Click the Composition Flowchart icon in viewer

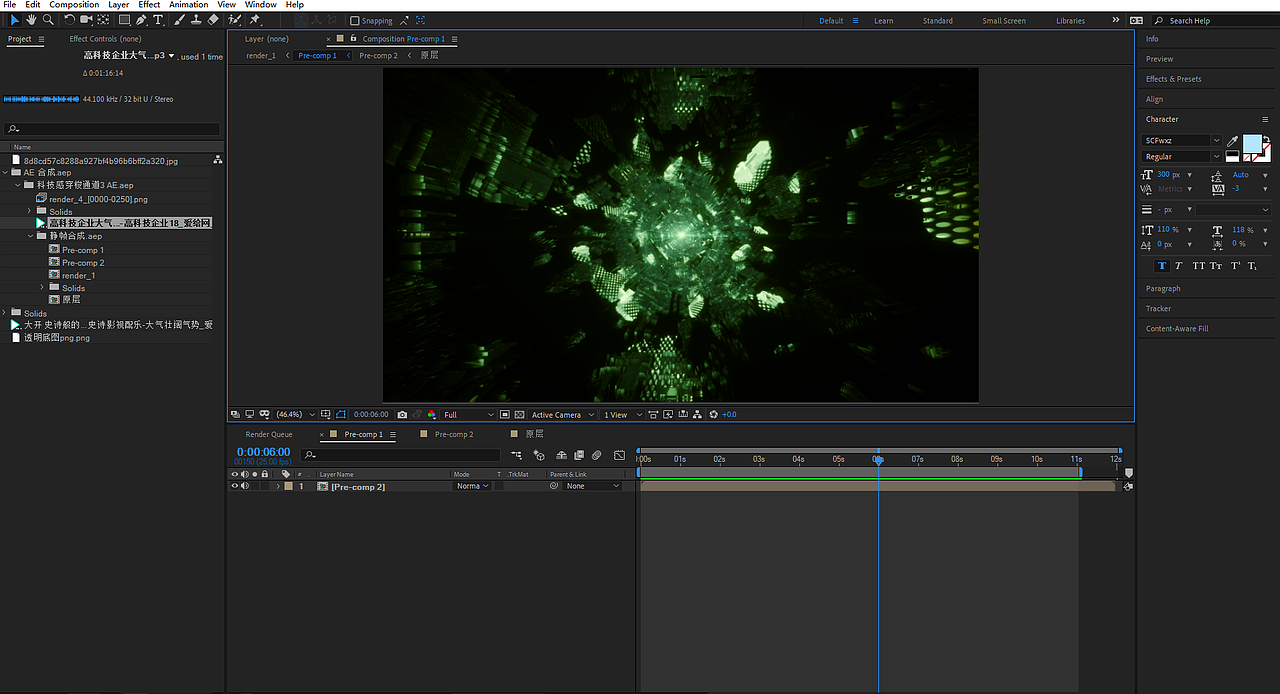(697, 414)
